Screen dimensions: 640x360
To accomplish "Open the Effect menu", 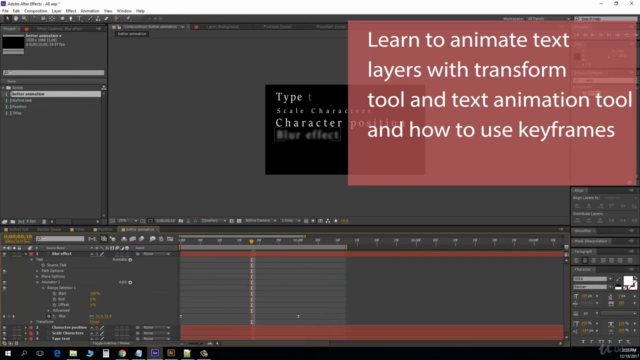I will pos(71,11).
